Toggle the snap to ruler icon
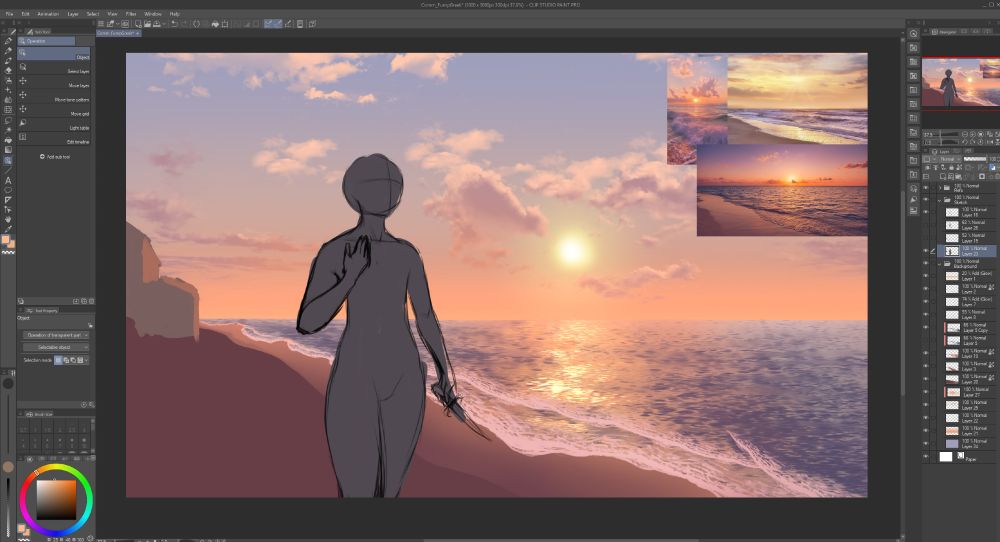The height and width of the screenshot is (542, 1000). tap(268, 24)
